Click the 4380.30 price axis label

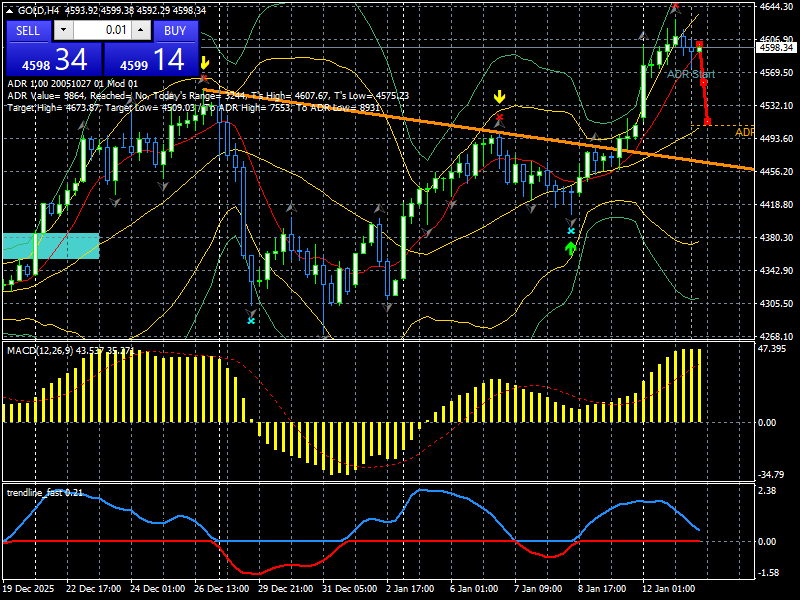pos(776,238)
